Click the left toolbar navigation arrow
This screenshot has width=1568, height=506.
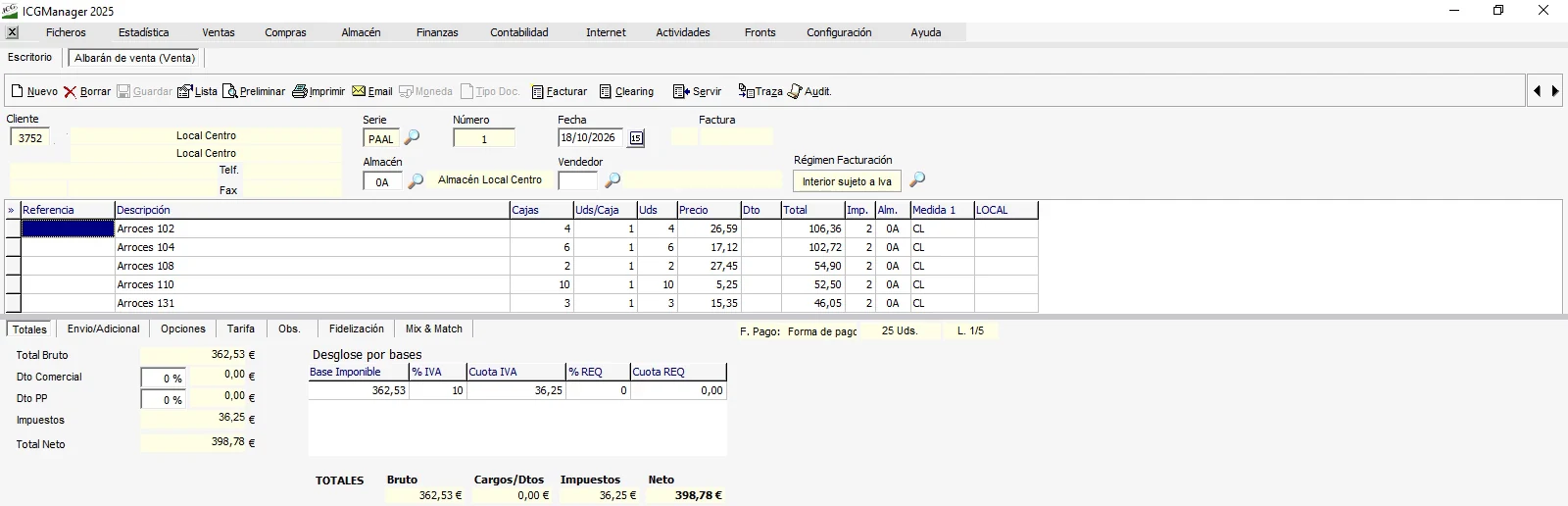(1537, 91)
